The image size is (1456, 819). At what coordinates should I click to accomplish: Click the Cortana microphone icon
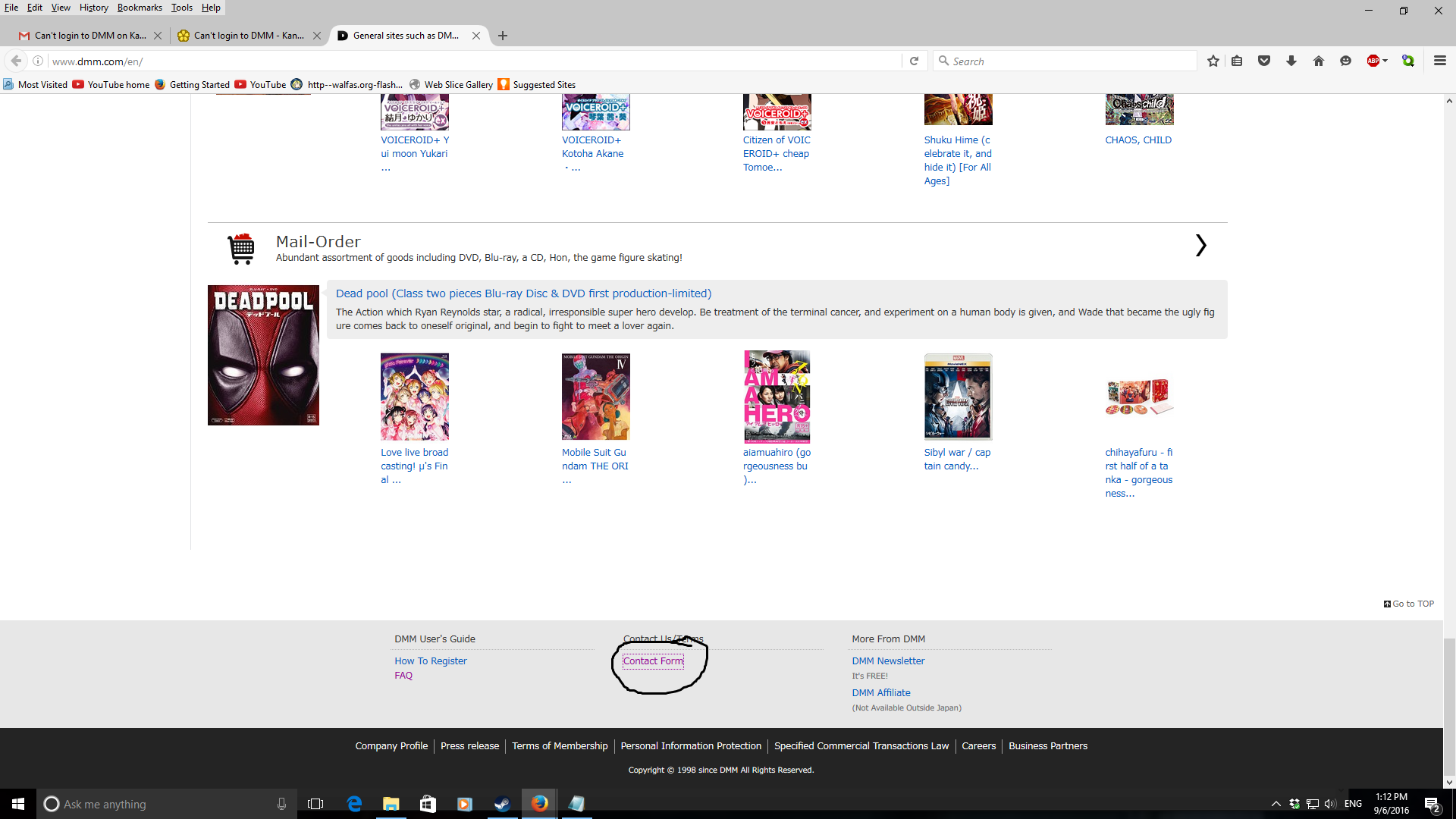click(x=281, y=804)
